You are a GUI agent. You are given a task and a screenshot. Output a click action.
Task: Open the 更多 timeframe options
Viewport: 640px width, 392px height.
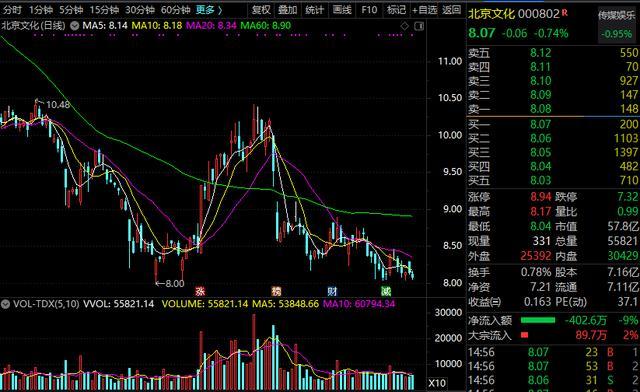[x=209, y=9]
